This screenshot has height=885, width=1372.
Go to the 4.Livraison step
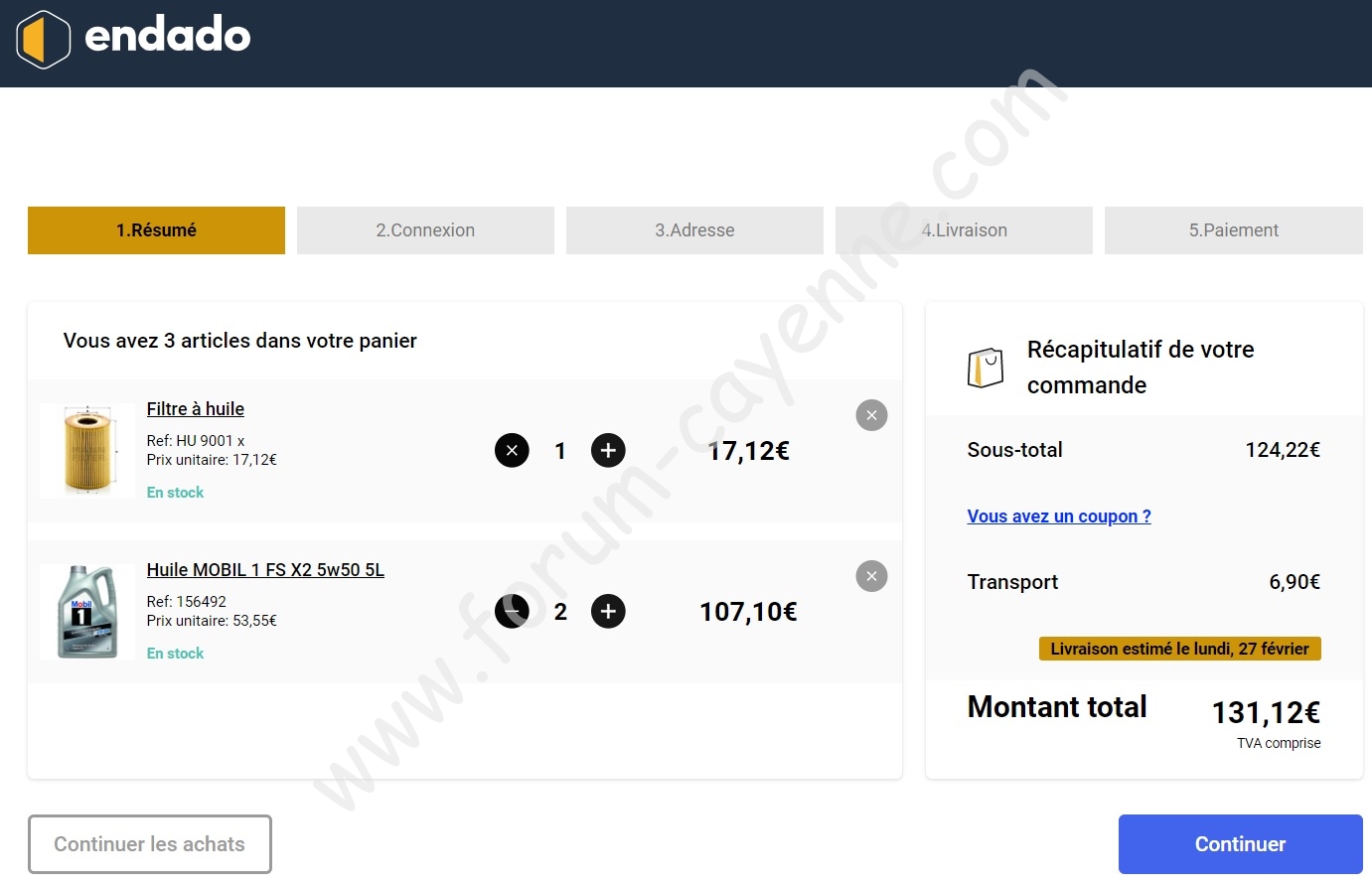pos(964,230)
